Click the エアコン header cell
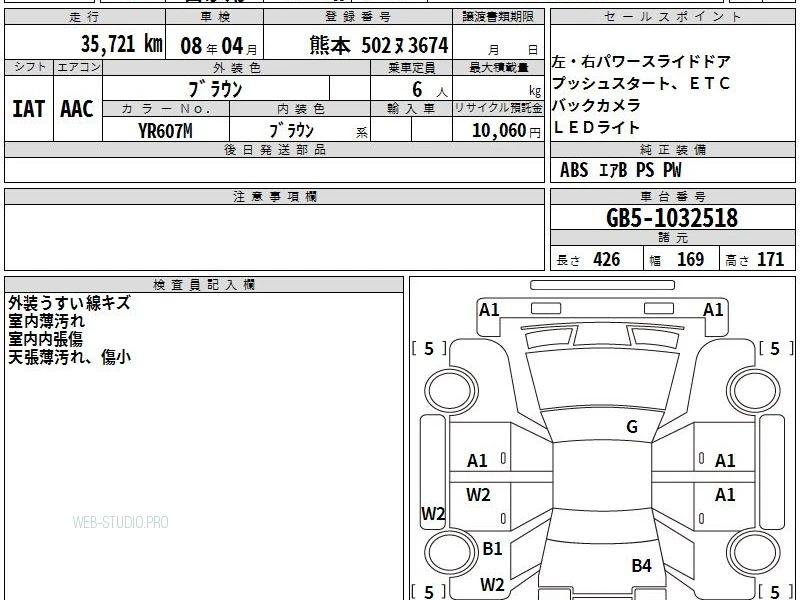The height and width of the screenshot is (600, 800). pyautogui.click(x=78, y=67)
